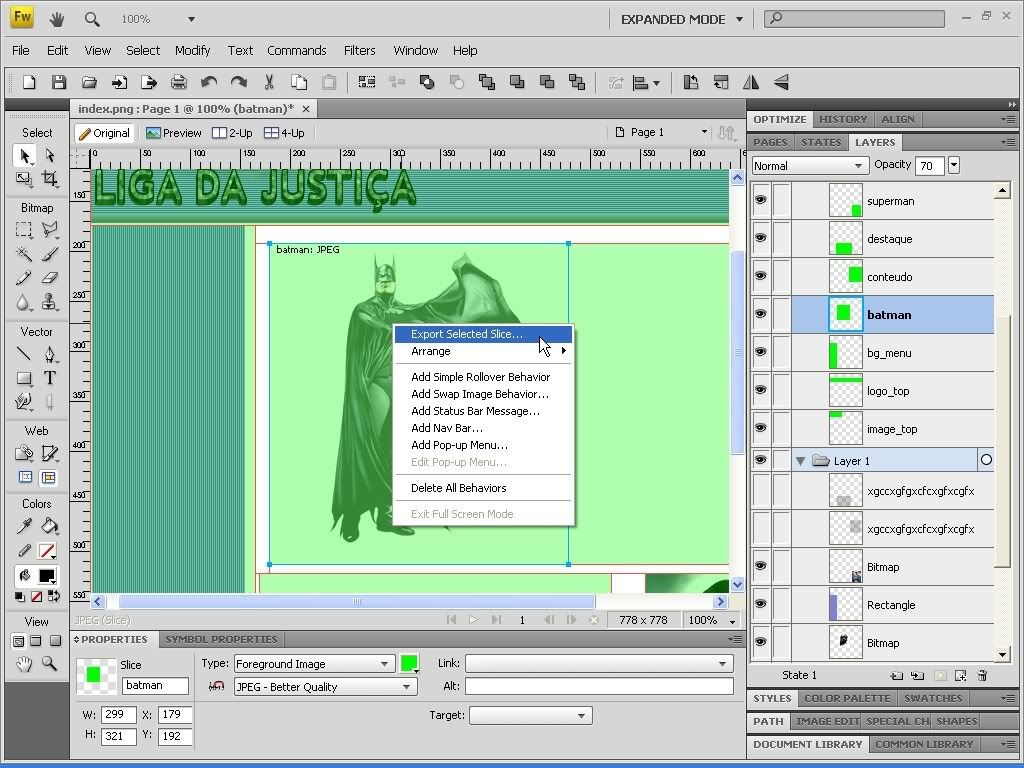This screenshot has height=768, width=1024.
Task: Select the Line tool
Action: pyautogui.click(x=24, y=354)
